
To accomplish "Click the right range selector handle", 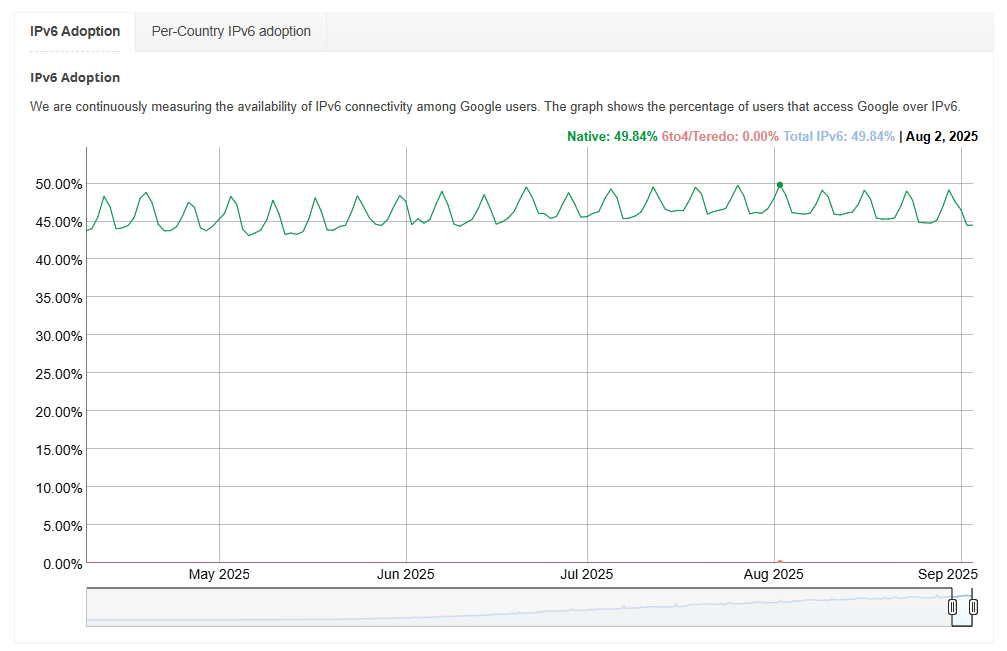I will click(x=974, y=607).
